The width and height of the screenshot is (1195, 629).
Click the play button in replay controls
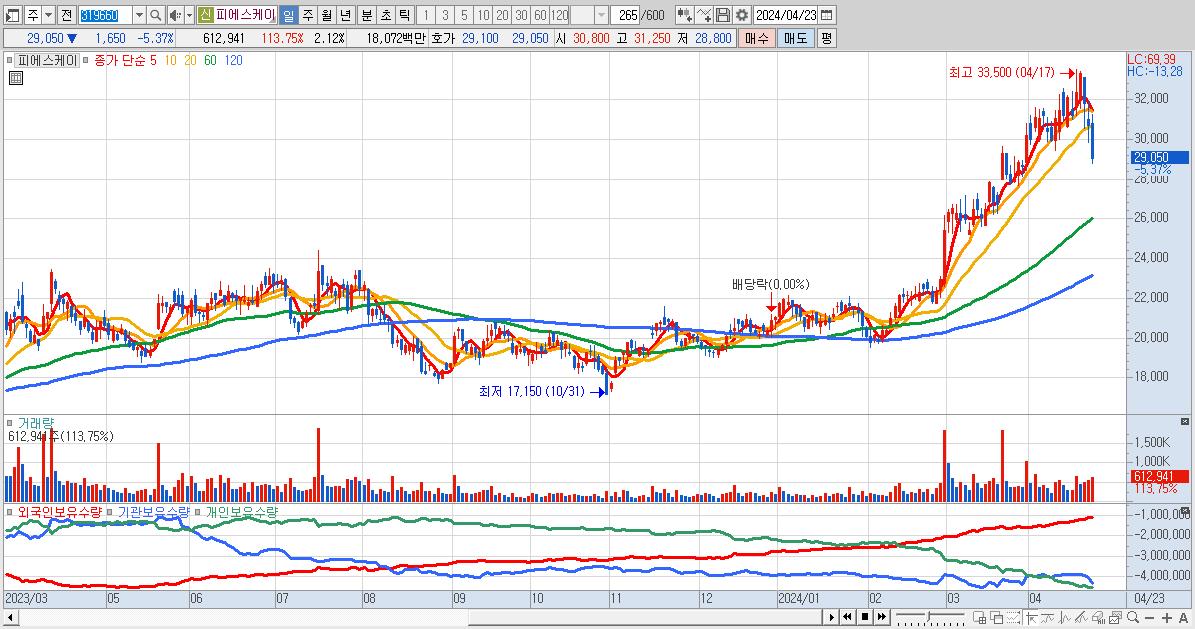(x=831, y=617)
